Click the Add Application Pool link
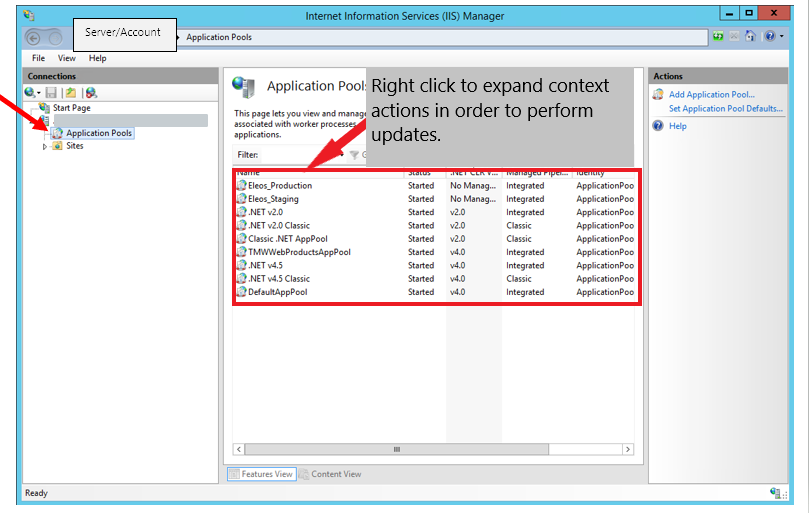Image resolution: width=809 pixels, height=513 pixels. point(711,94)
